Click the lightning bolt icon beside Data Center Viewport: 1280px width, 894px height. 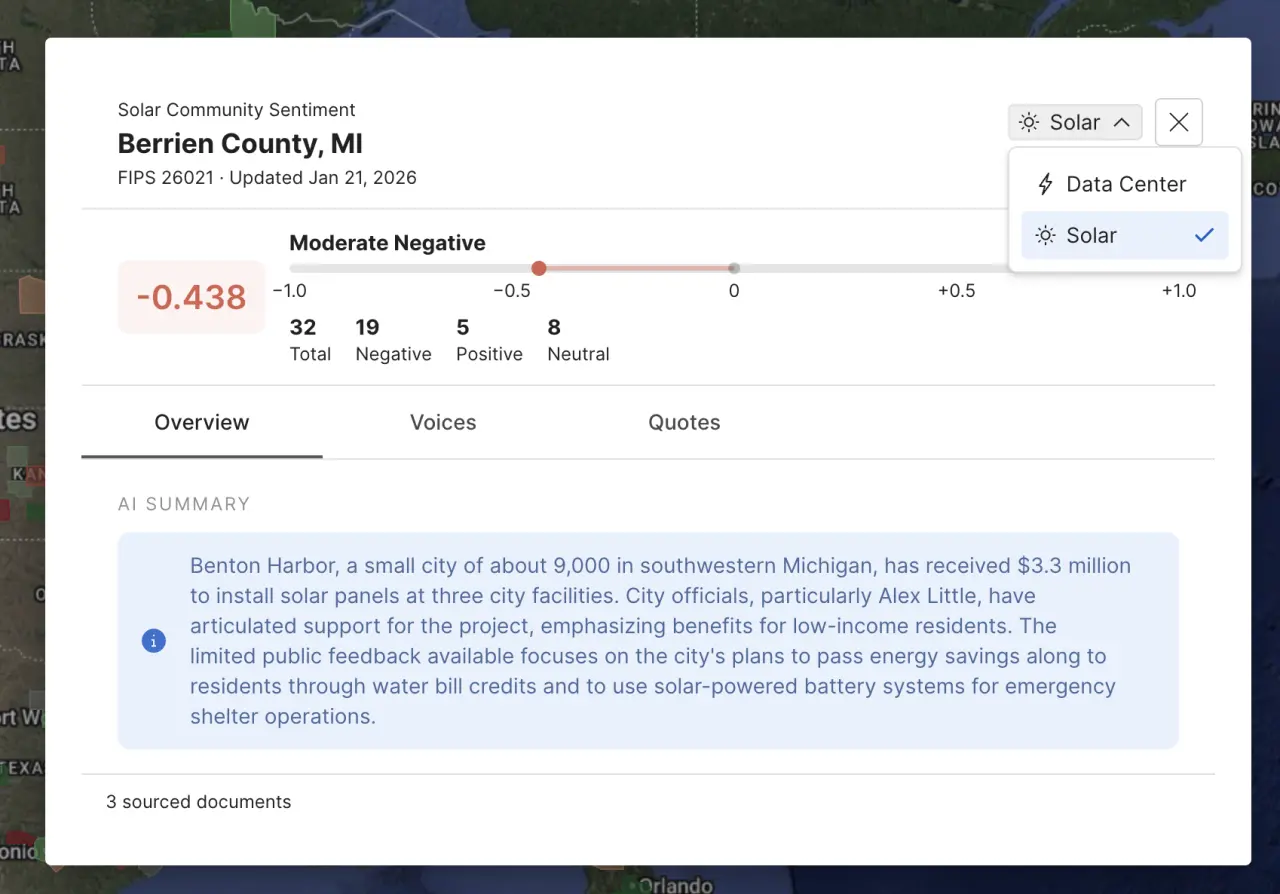(x=1045, y=184)
